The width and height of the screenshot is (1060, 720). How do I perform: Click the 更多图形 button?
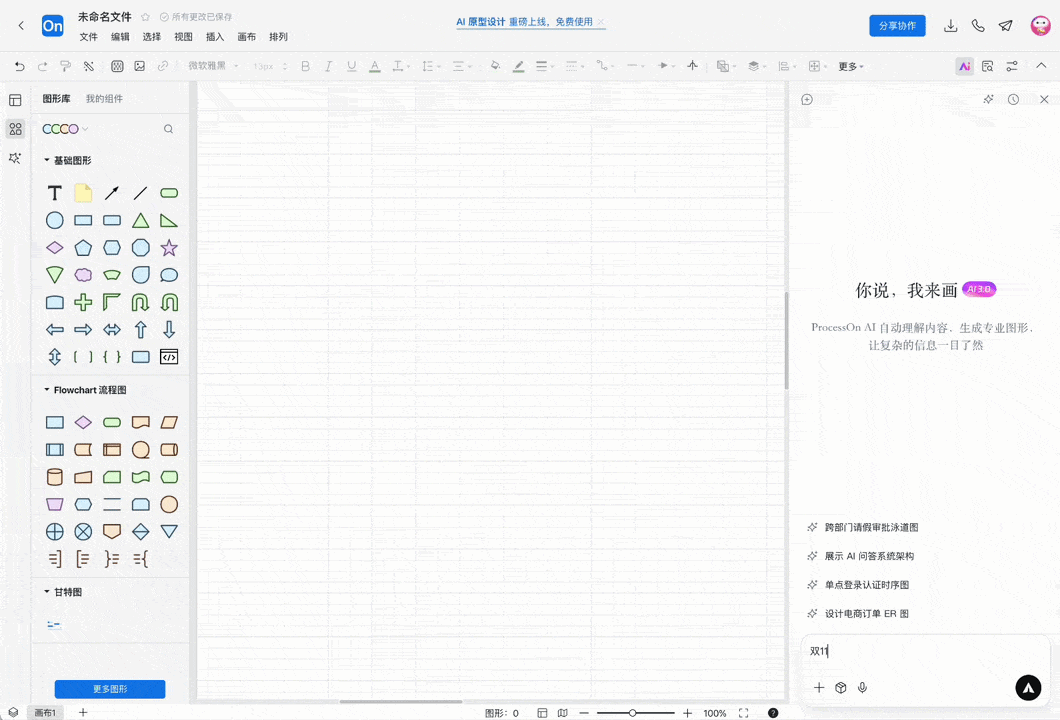[110, 689]
